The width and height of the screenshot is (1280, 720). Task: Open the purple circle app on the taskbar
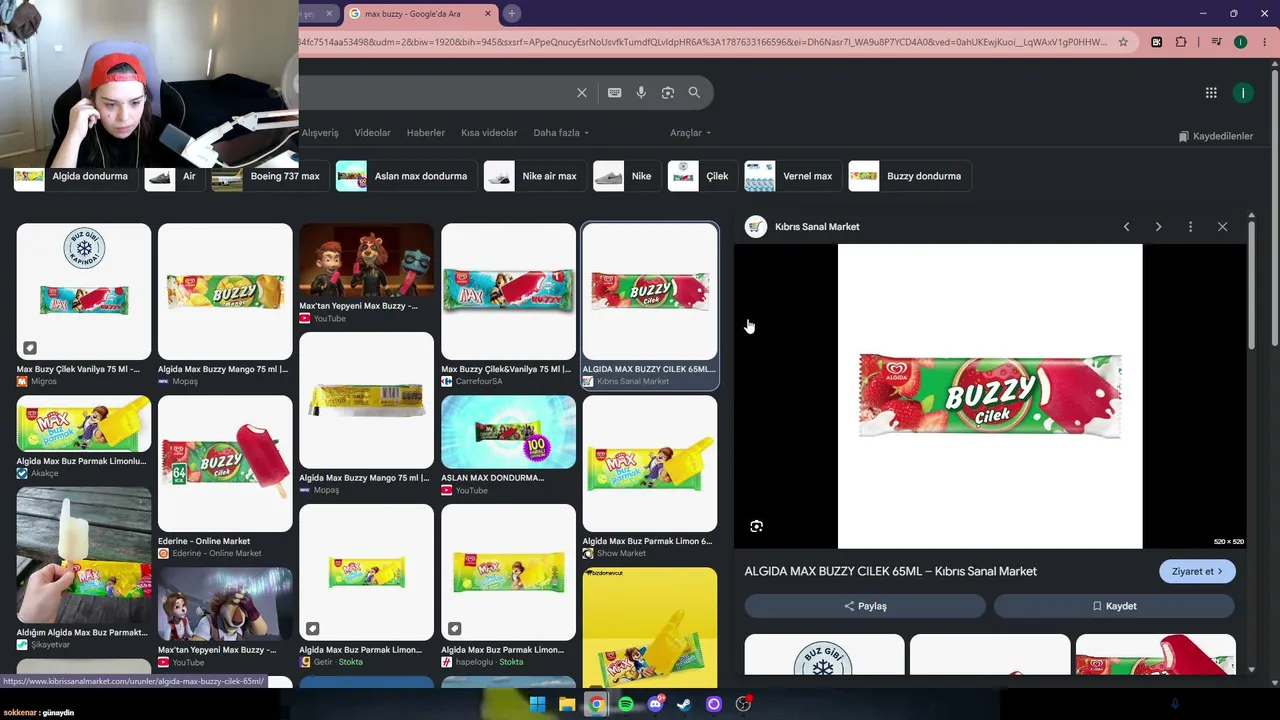click(x=714, y=704)
